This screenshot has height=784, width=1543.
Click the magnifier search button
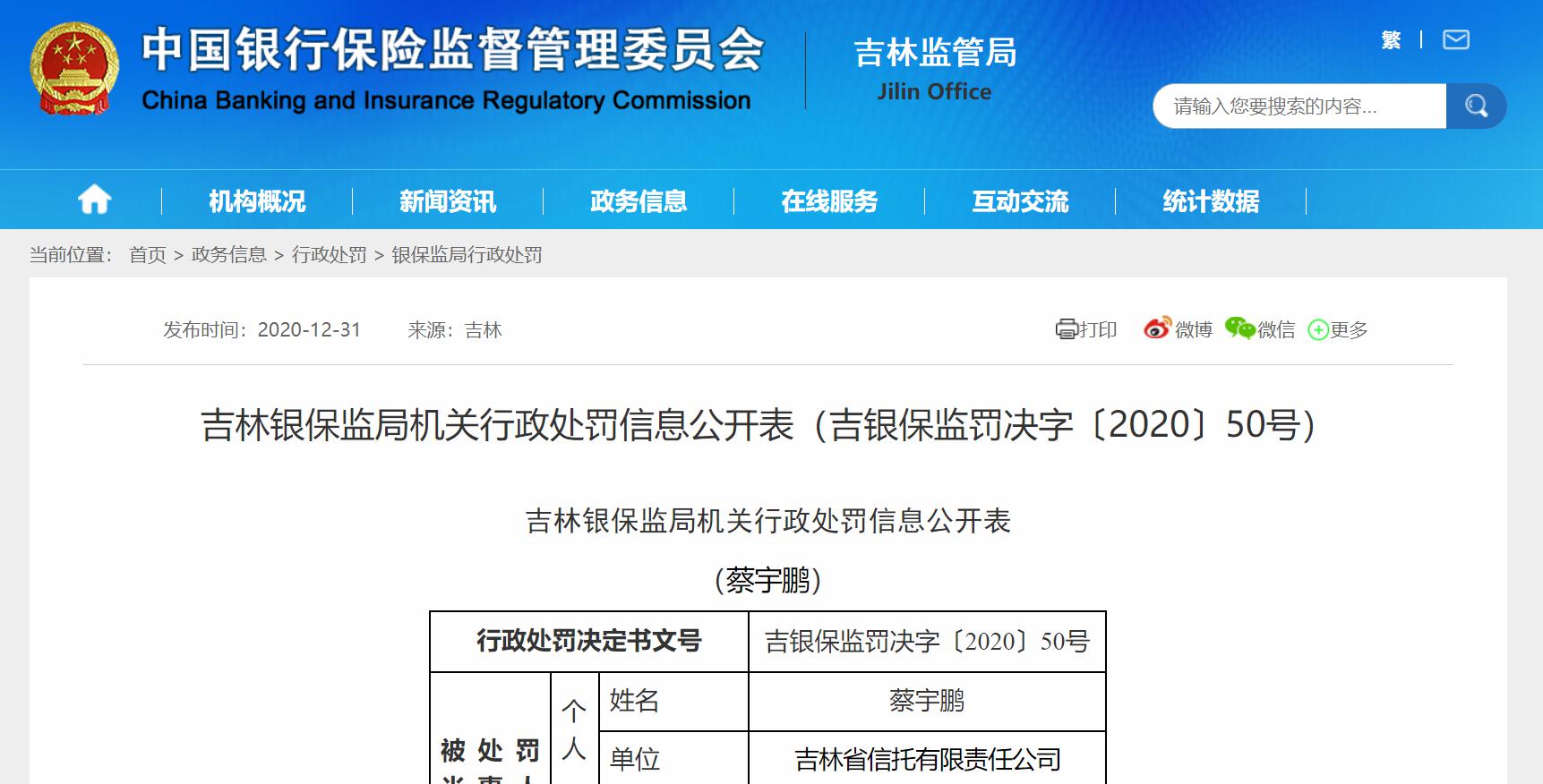(1476, 107)
